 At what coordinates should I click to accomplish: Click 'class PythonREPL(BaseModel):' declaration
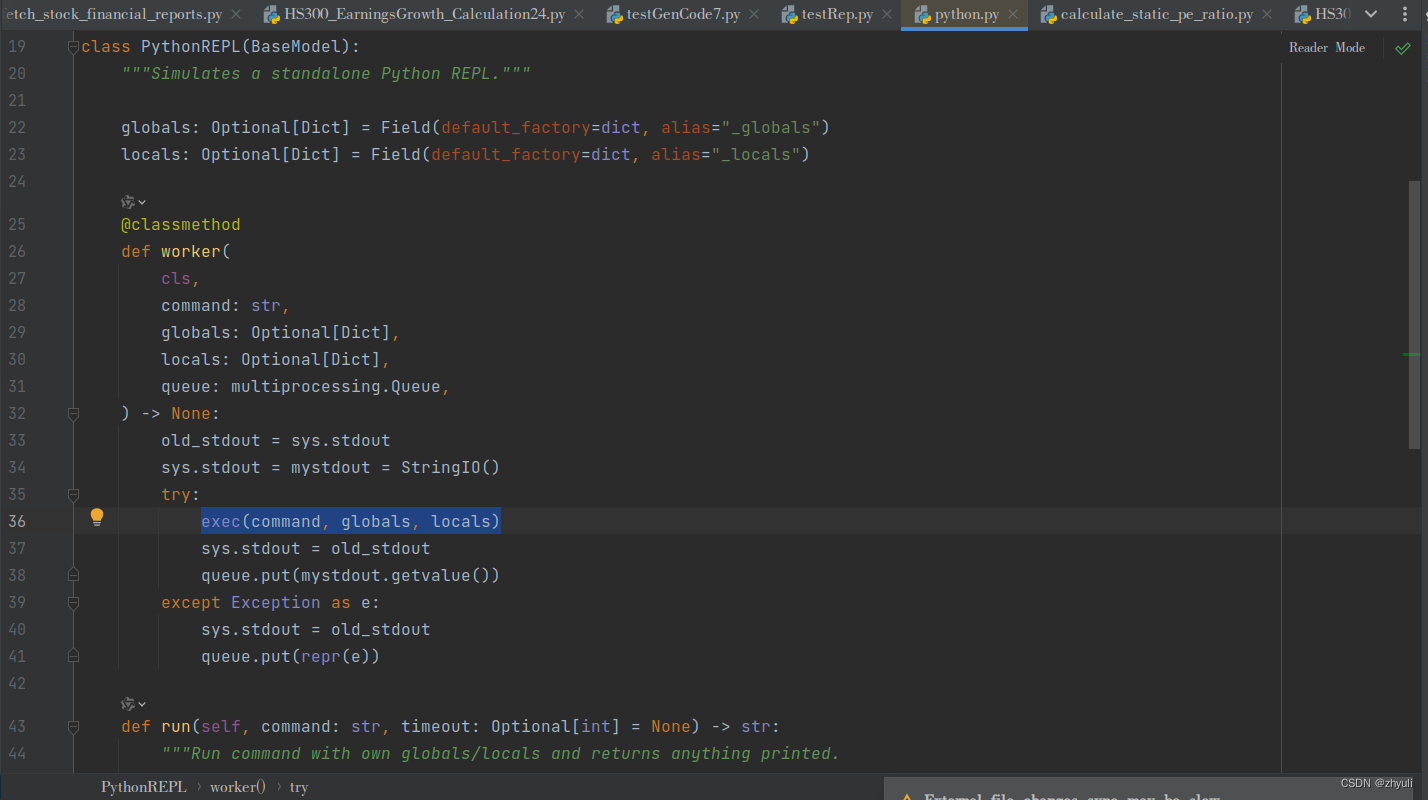pos(221,47)
